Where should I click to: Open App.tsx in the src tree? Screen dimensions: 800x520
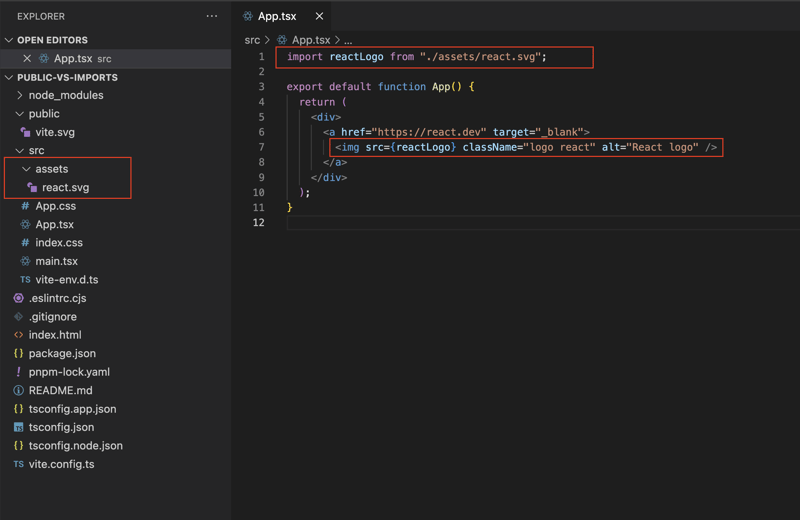[x=55, y=225]
